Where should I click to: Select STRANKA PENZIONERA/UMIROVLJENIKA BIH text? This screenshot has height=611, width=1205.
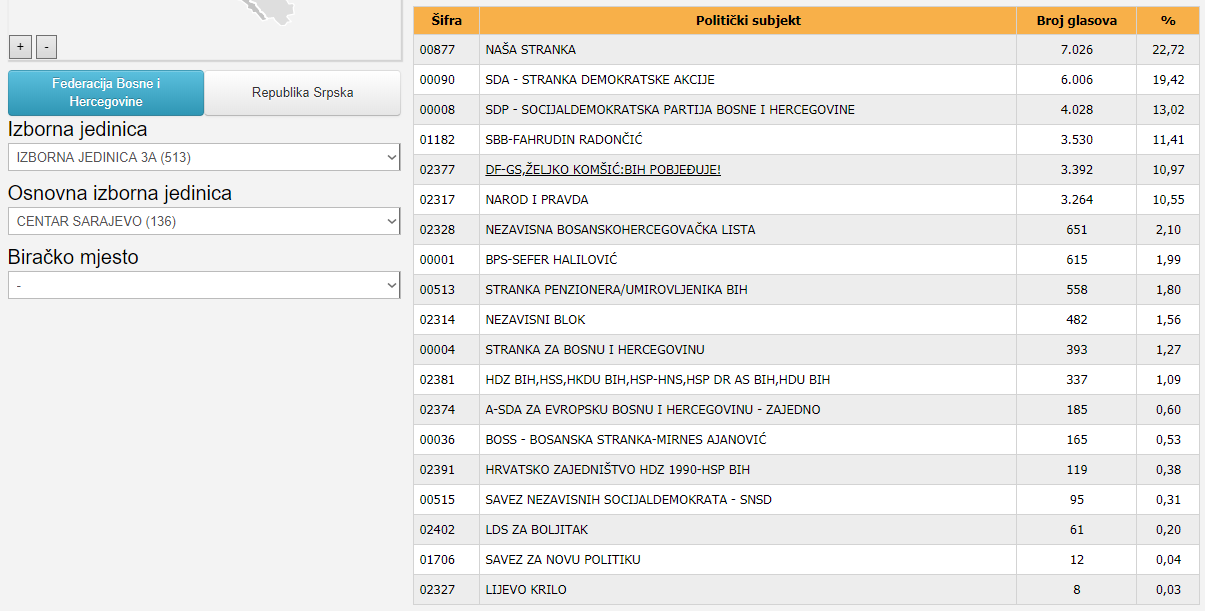click(x=616, y=290)
